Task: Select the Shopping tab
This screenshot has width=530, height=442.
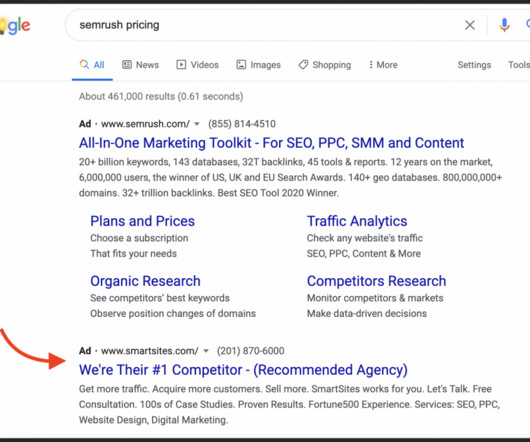Action: (324, 65)
